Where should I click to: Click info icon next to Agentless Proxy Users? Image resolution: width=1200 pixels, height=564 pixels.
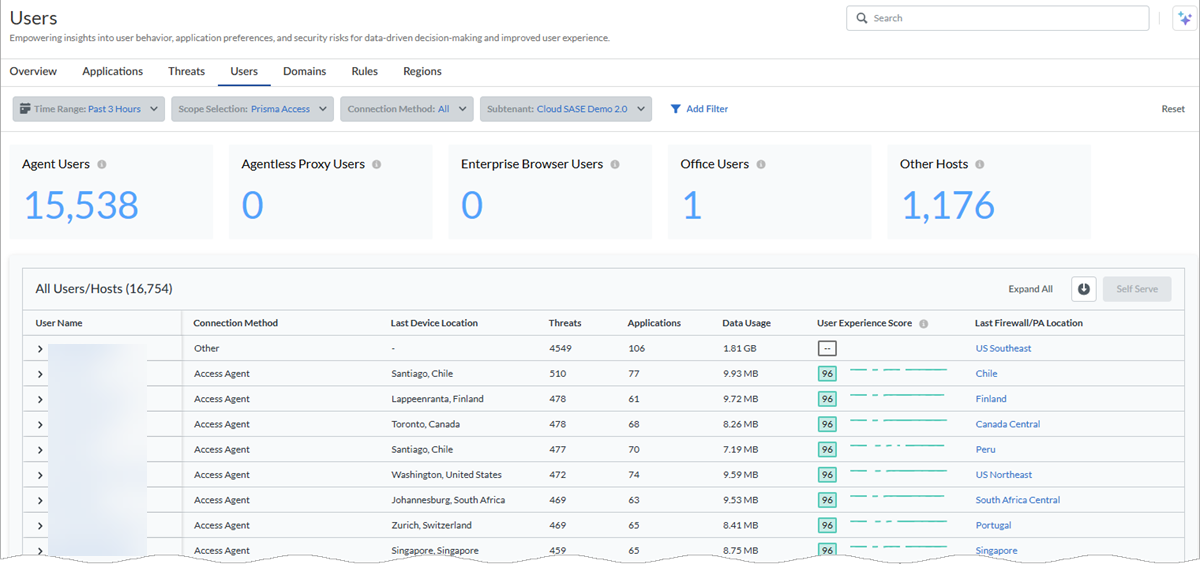[x=376, y=165]
